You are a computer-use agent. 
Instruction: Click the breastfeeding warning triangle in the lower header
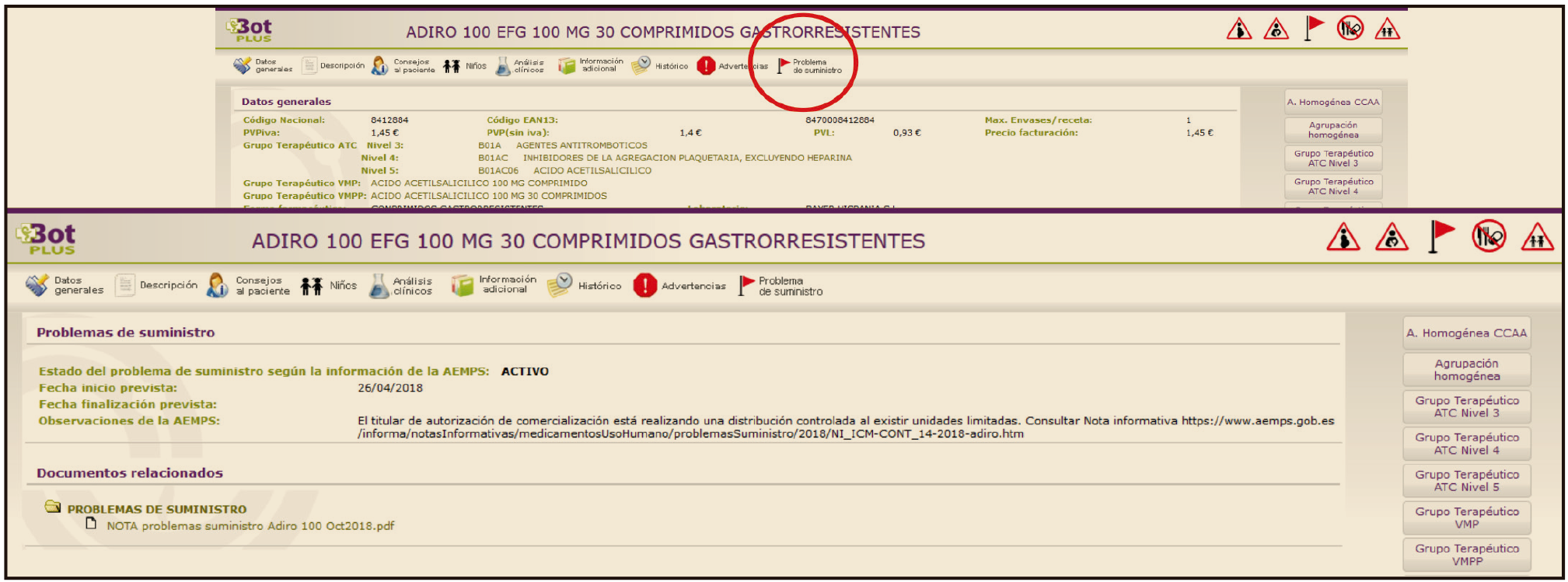click(x=1391, y=237)
